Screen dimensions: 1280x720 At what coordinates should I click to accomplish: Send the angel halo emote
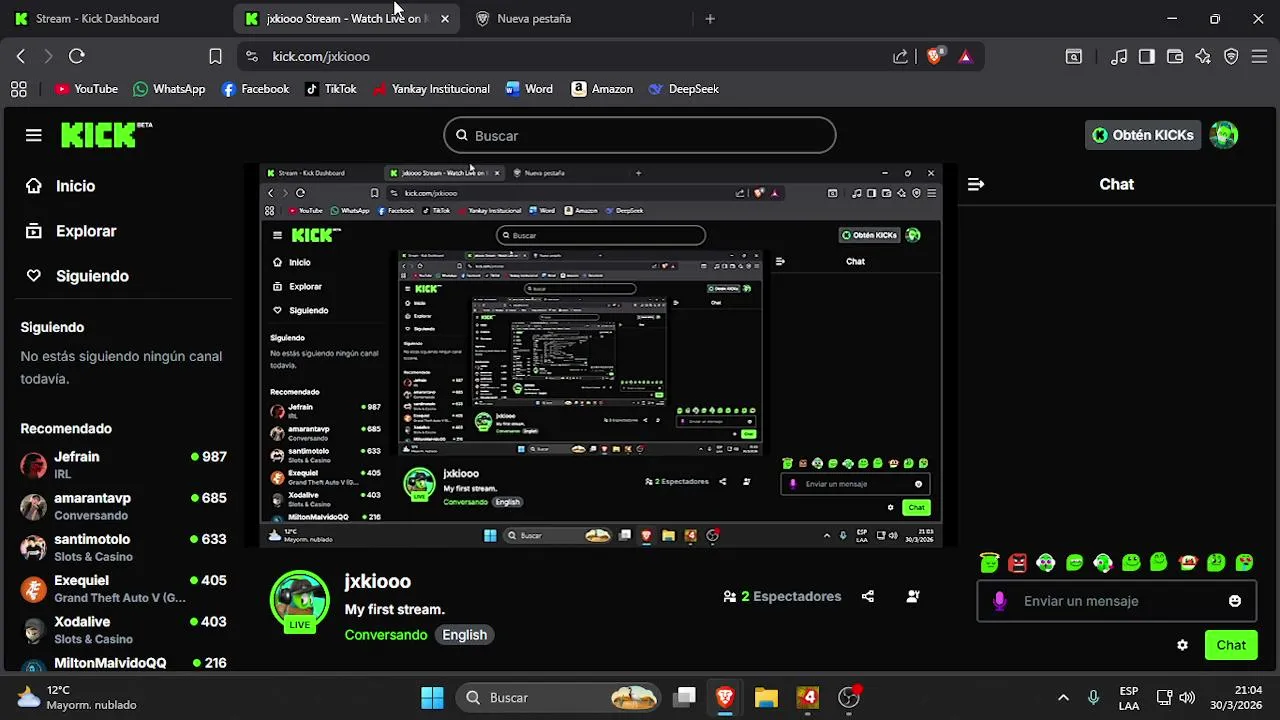(x=989, y=562)
